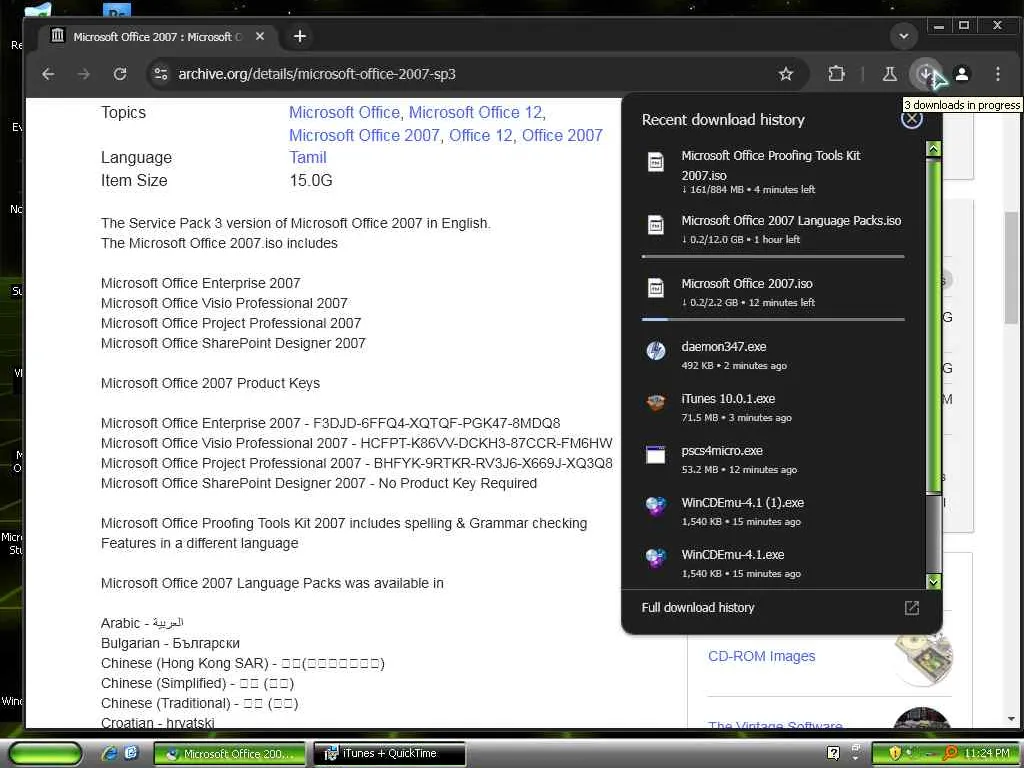Click the second quick launch icon

coord(131,753)
